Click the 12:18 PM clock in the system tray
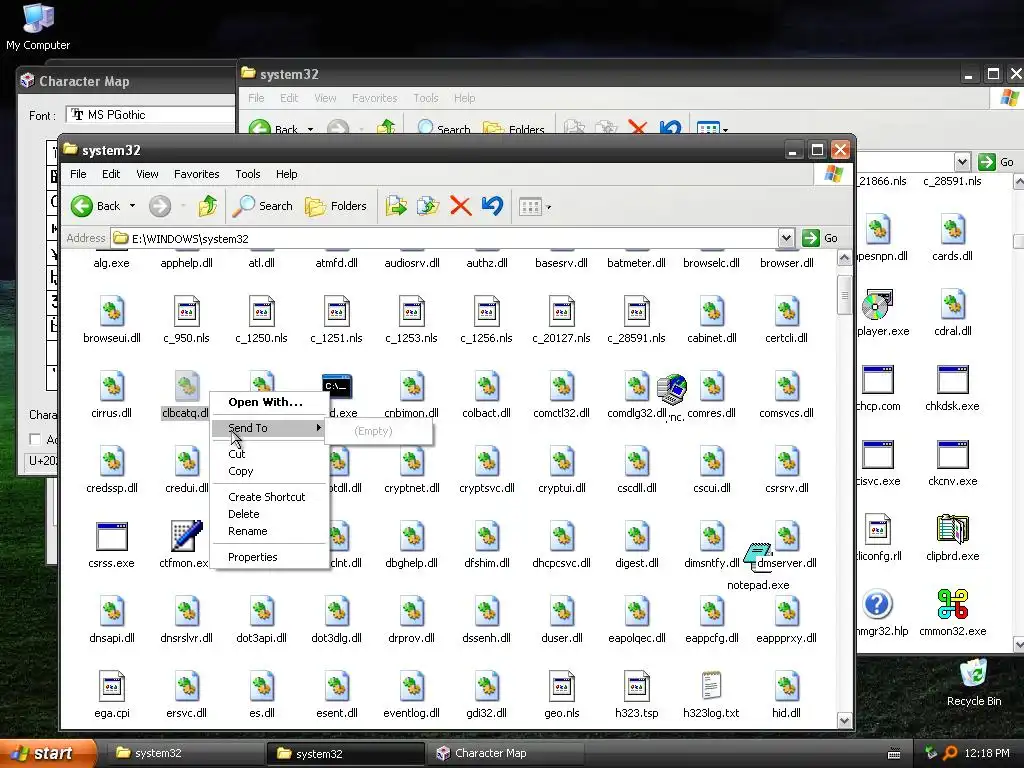The width and height of the screenshot is (1024, 768). coord(987,753)
